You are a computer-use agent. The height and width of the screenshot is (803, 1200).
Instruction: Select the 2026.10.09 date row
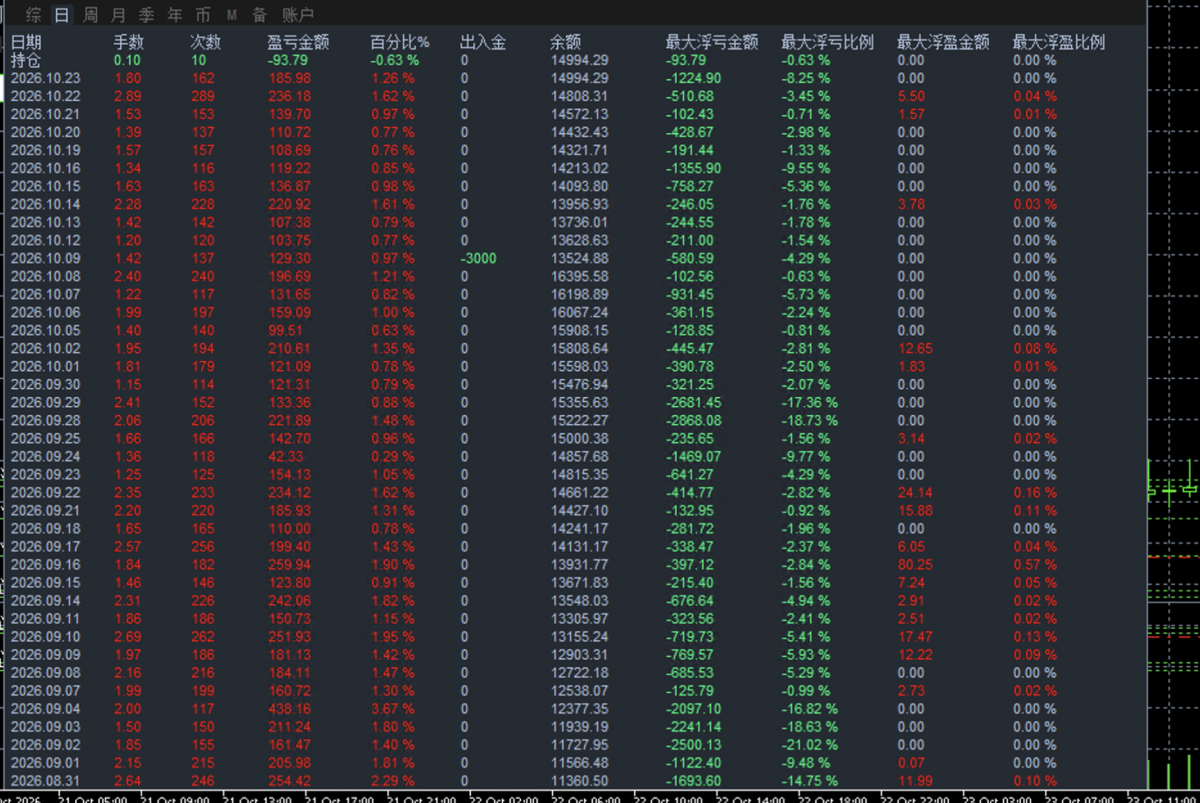point(45,258)
